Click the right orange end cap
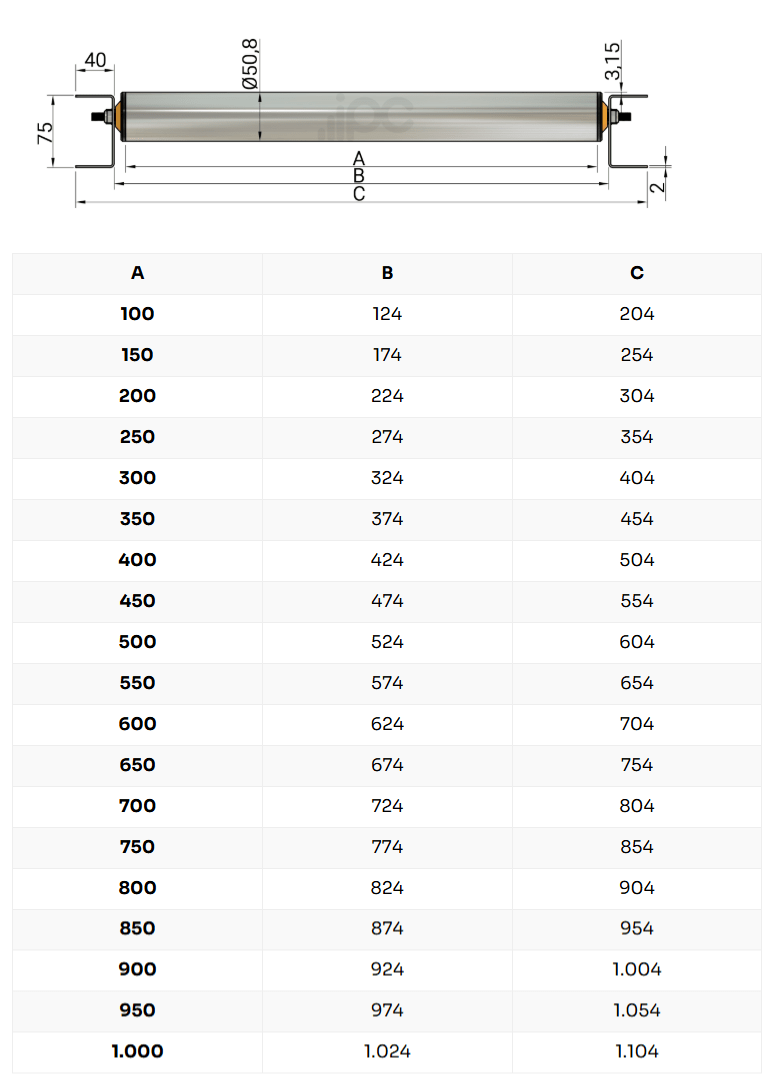The height and width of the screenshot is (1088, 780). pos(606,117)
